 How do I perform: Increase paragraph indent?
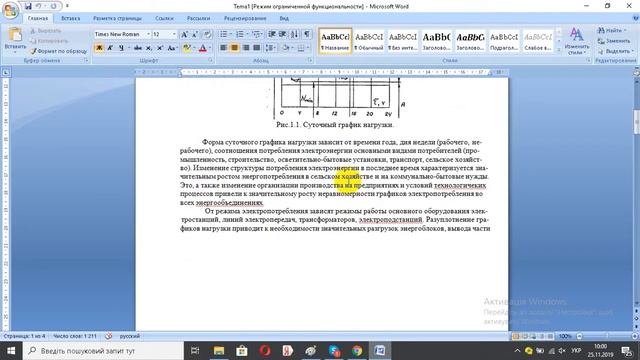282,34
